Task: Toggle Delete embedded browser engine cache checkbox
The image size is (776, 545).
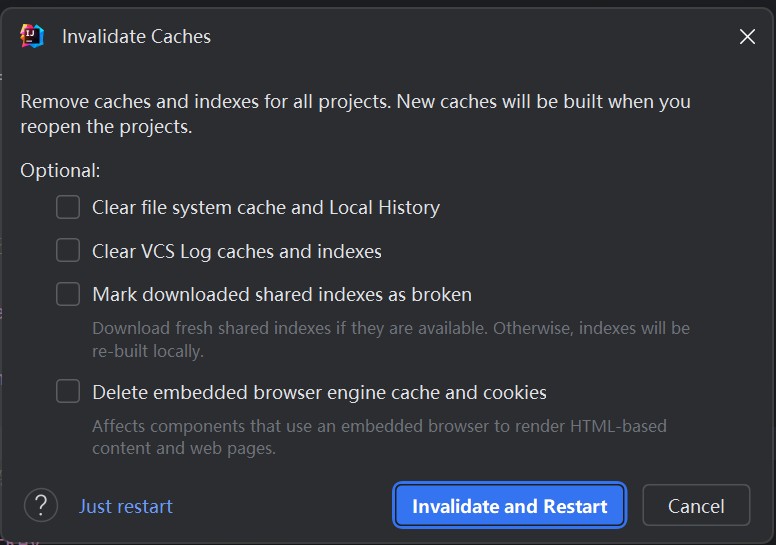Action: (68, 392)
